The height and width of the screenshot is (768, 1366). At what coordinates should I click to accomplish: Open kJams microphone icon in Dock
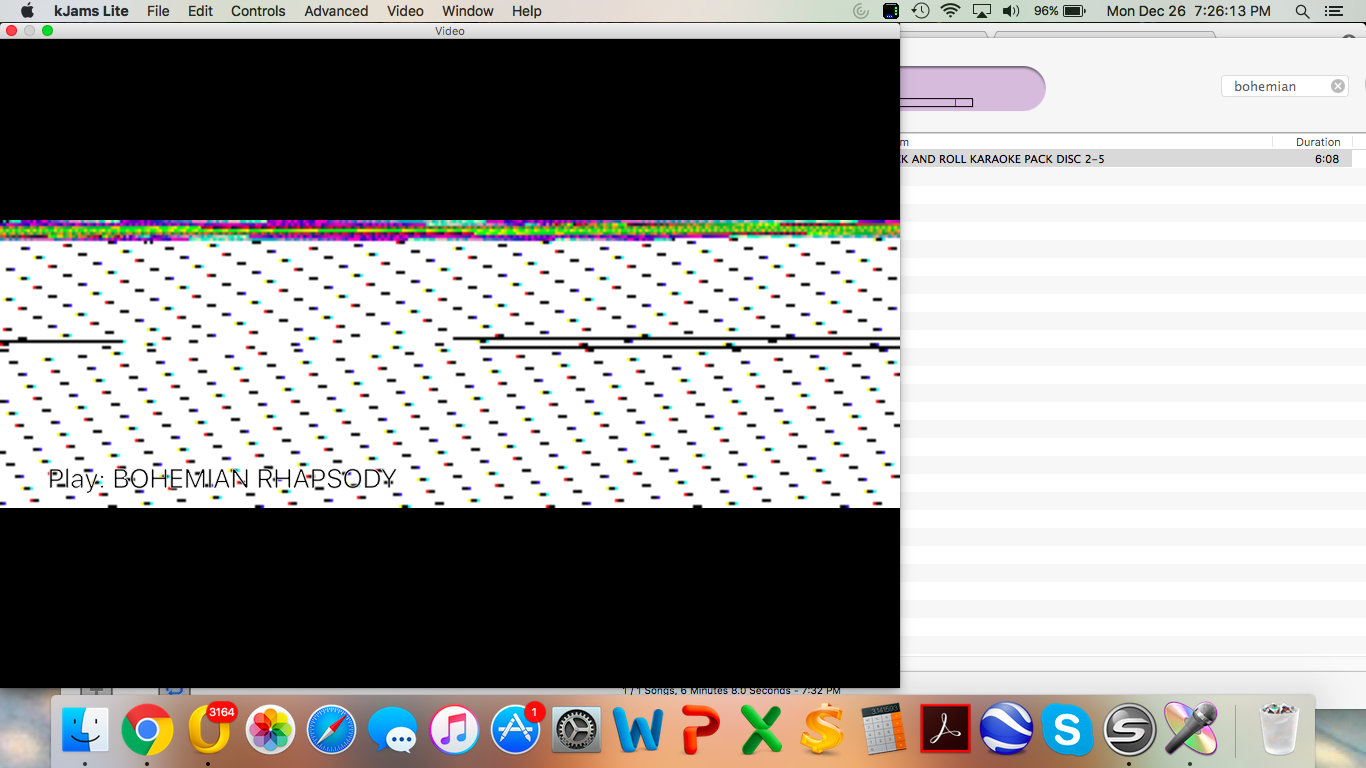coord(1190,729)
